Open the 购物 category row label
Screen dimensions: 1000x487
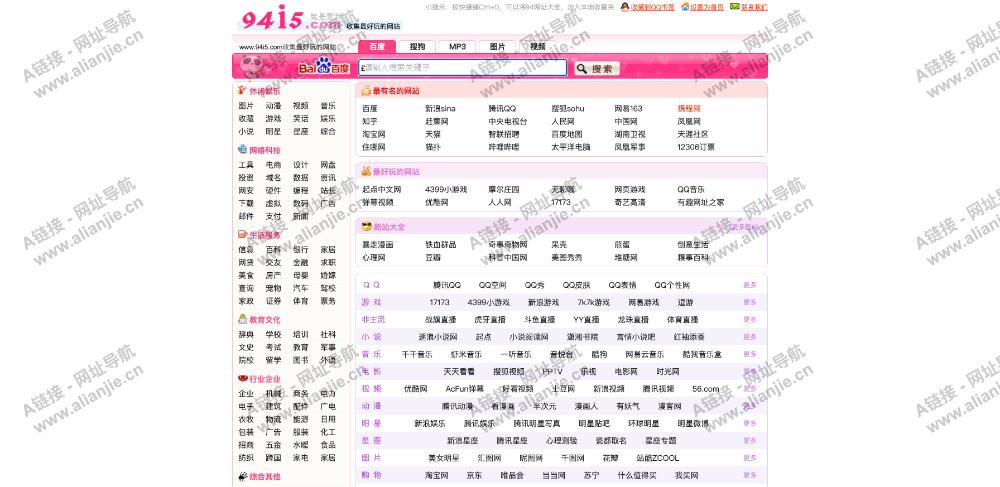pyautogui.click(x=371, y=475)
